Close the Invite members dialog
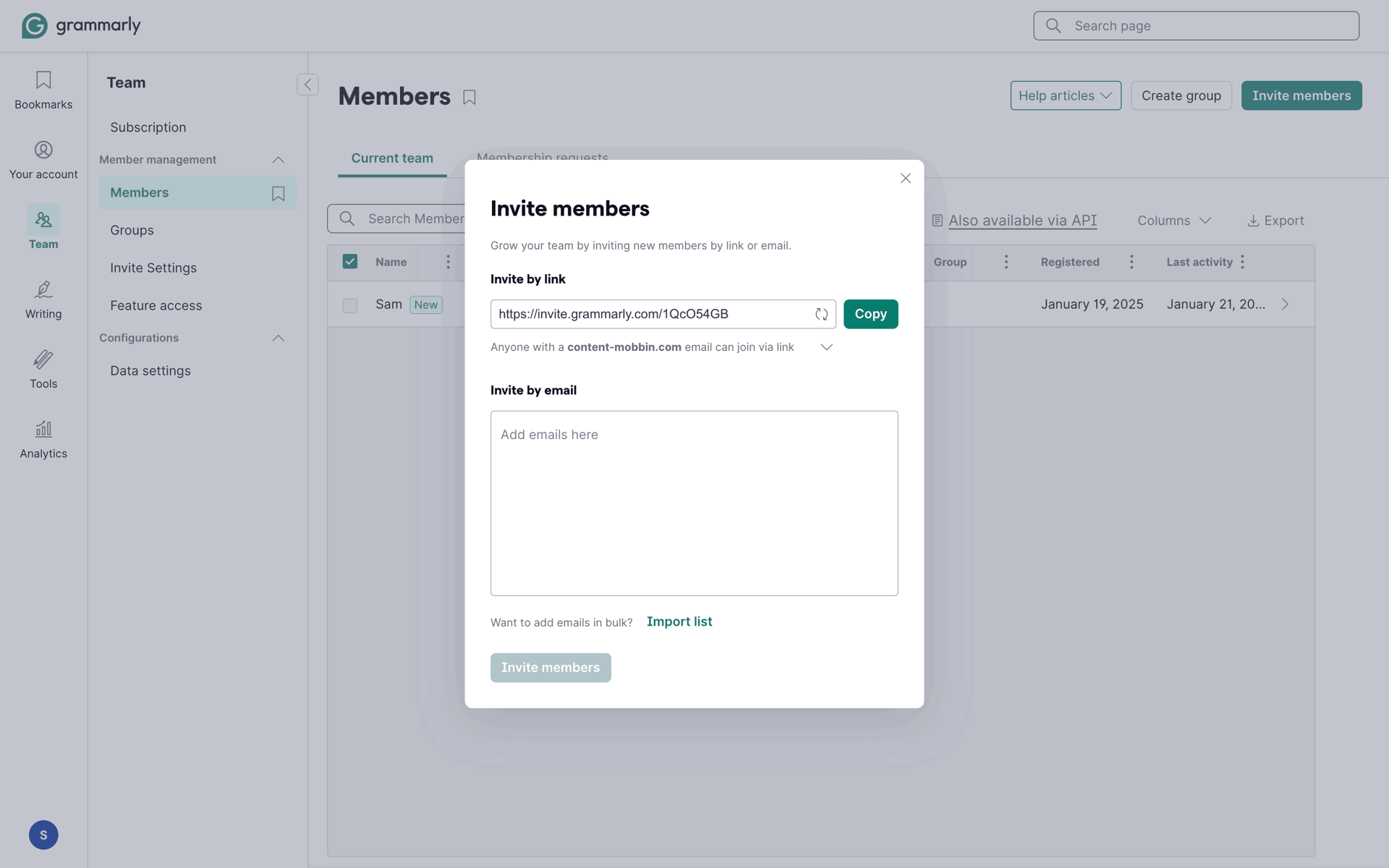The image size is (1389, 868). [905, 178]
